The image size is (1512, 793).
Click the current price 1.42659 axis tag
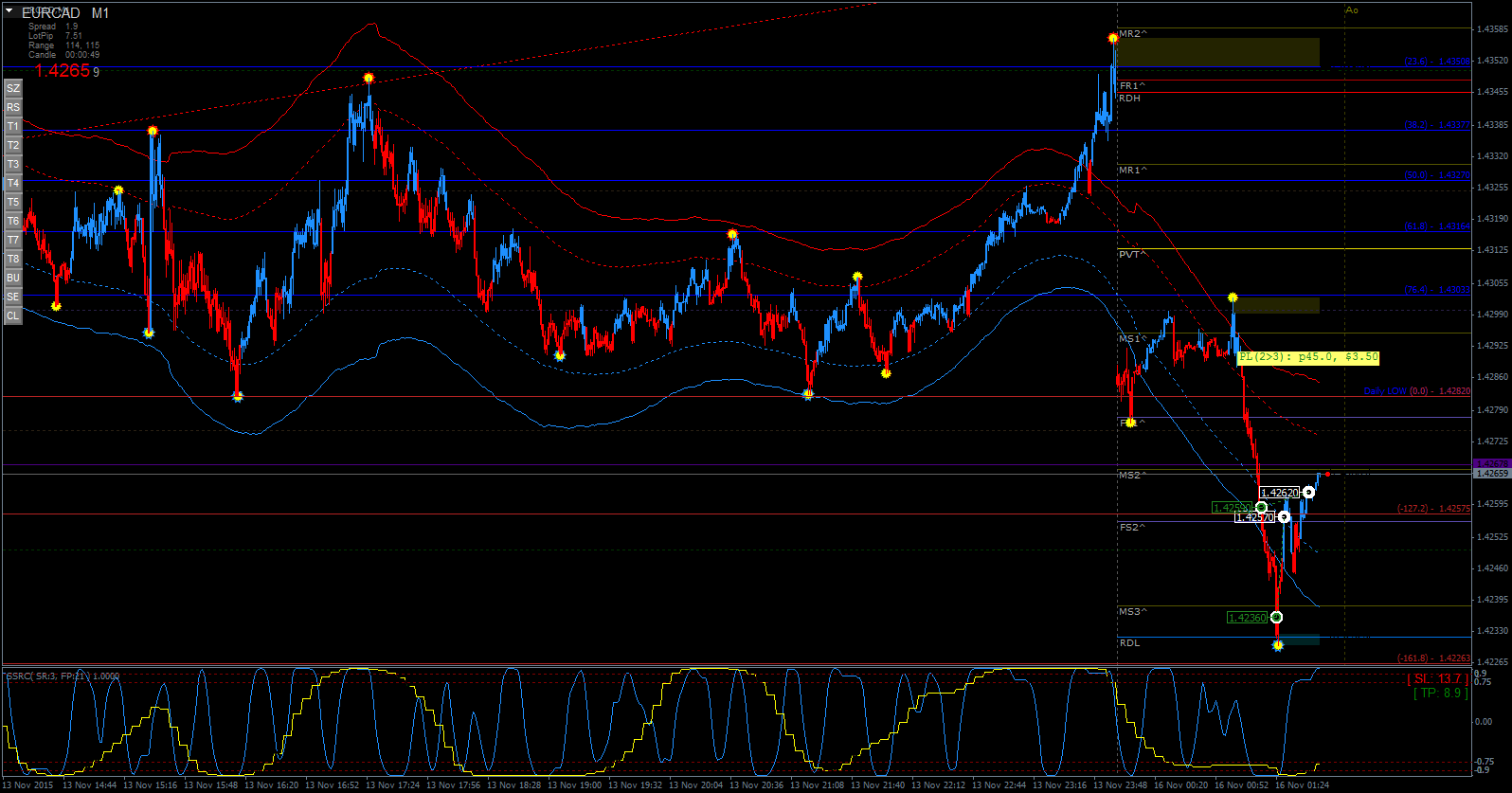(x=1492, y=473)
